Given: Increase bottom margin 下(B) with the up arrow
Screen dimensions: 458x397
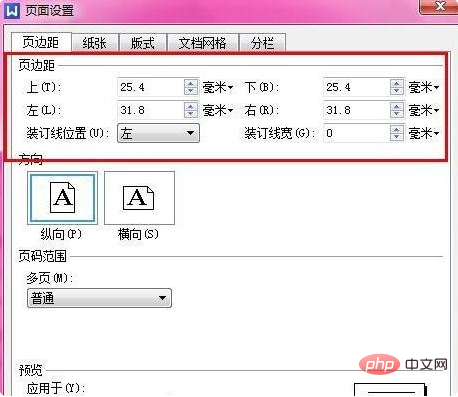Looking at the screenshot, I should pyautogui.click(x=397, y=83).
